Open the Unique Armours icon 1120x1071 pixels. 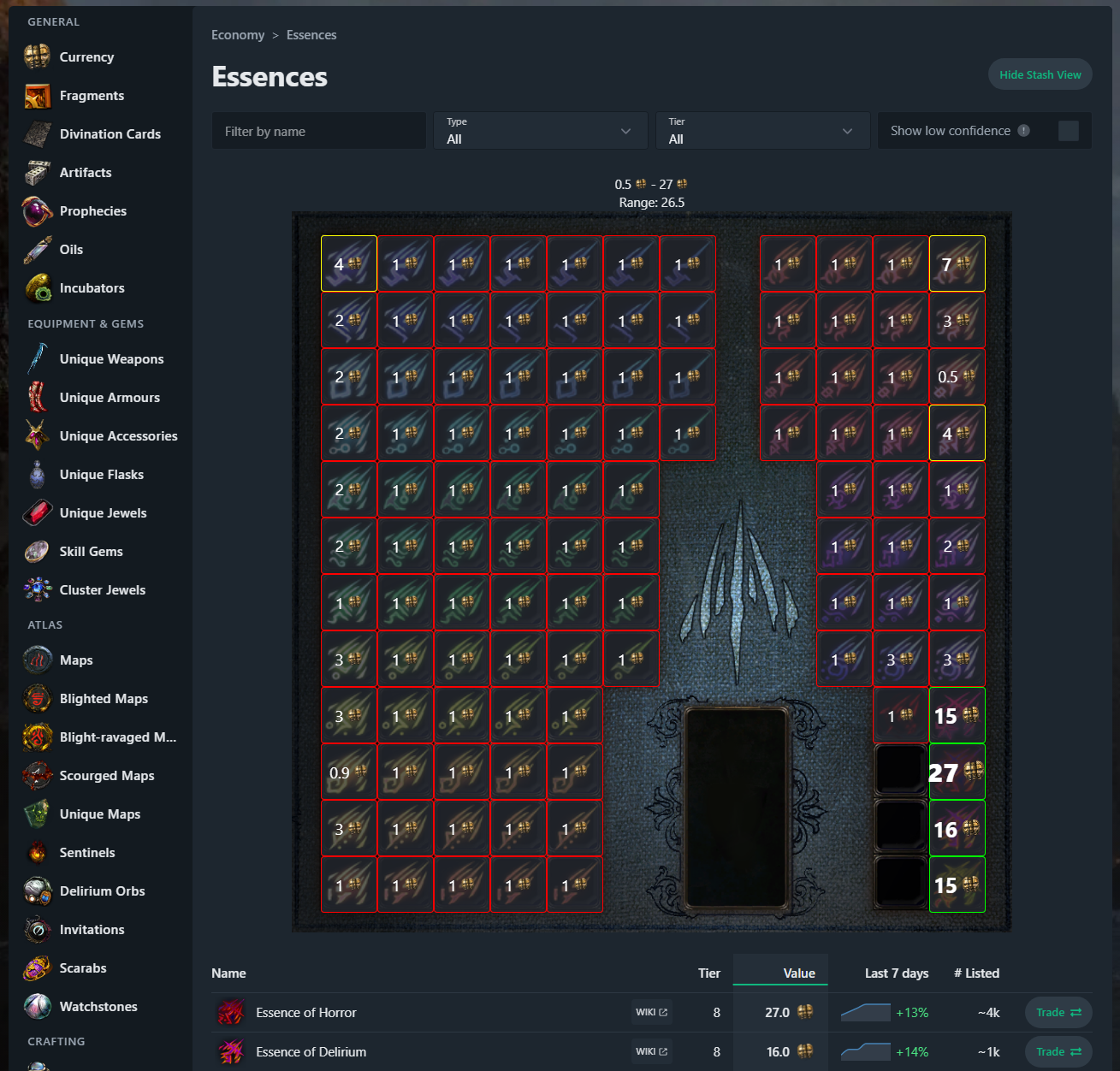pyautogui.click(x=37, y=397)
